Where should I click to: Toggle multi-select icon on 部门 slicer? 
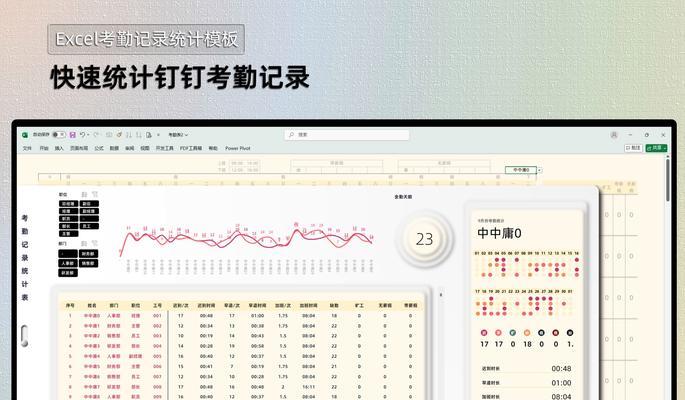click(84, 243)
